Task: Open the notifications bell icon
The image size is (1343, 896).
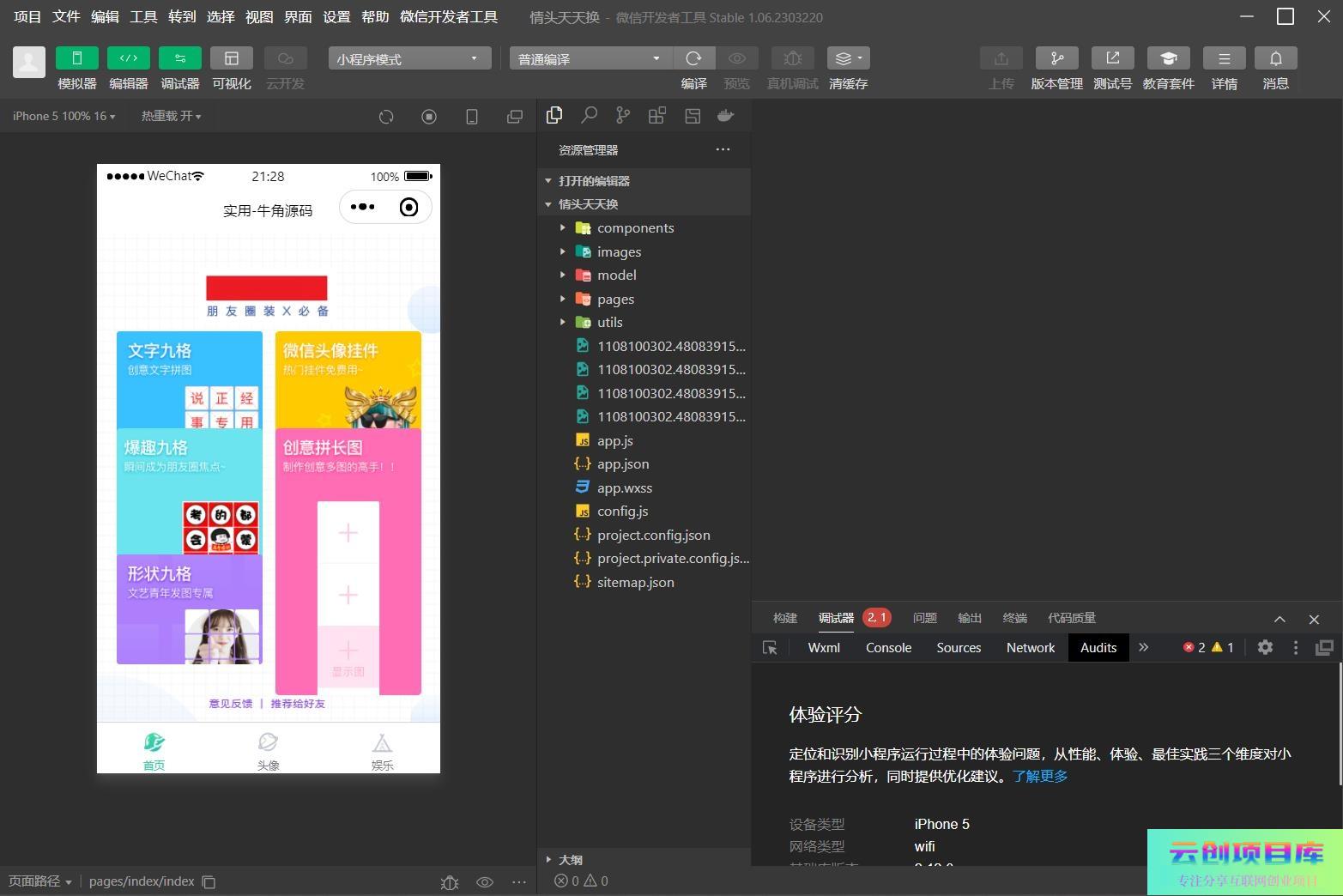Action: pos(1275,58)
